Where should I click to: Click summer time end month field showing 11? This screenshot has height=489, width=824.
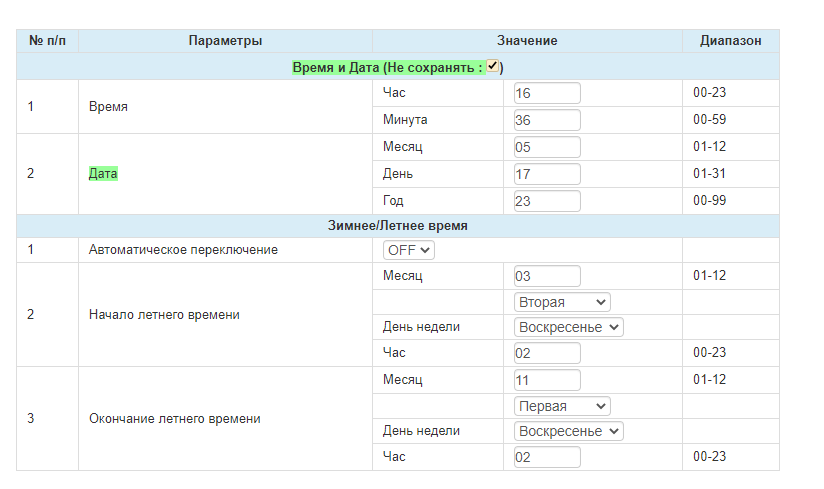546,380
